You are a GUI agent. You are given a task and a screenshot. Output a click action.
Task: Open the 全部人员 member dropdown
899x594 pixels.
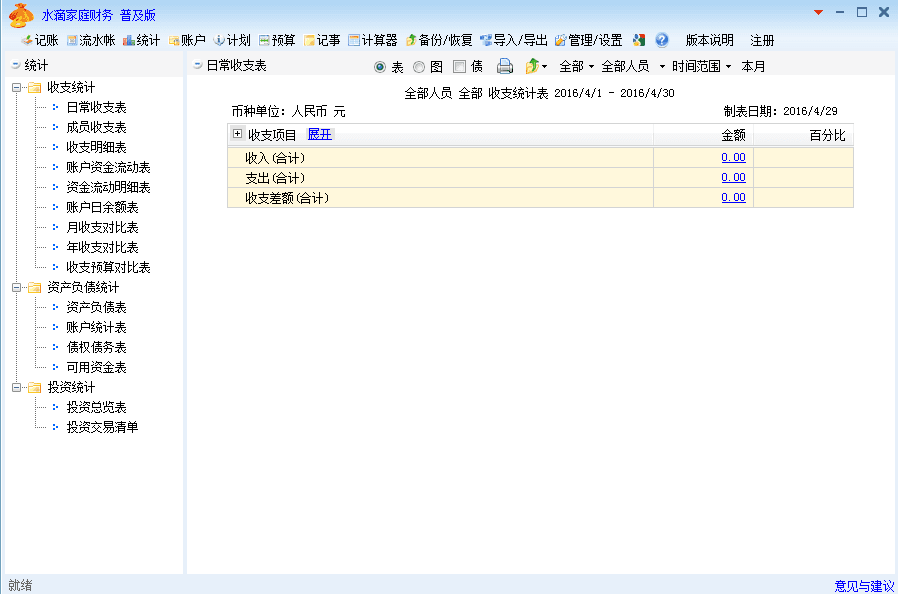(632, 66)
